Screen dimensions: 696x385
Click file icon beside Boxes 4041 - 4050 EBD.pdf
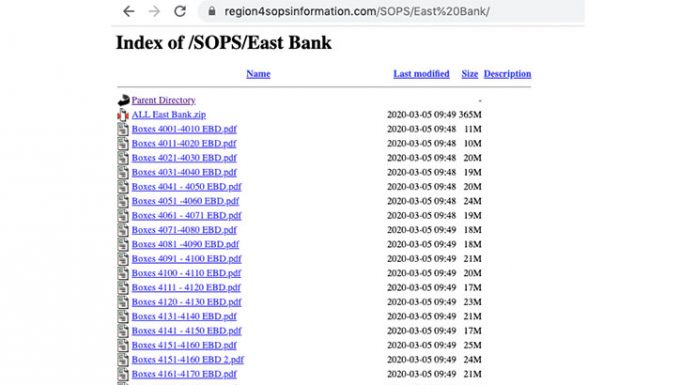(x=123, y=187)
